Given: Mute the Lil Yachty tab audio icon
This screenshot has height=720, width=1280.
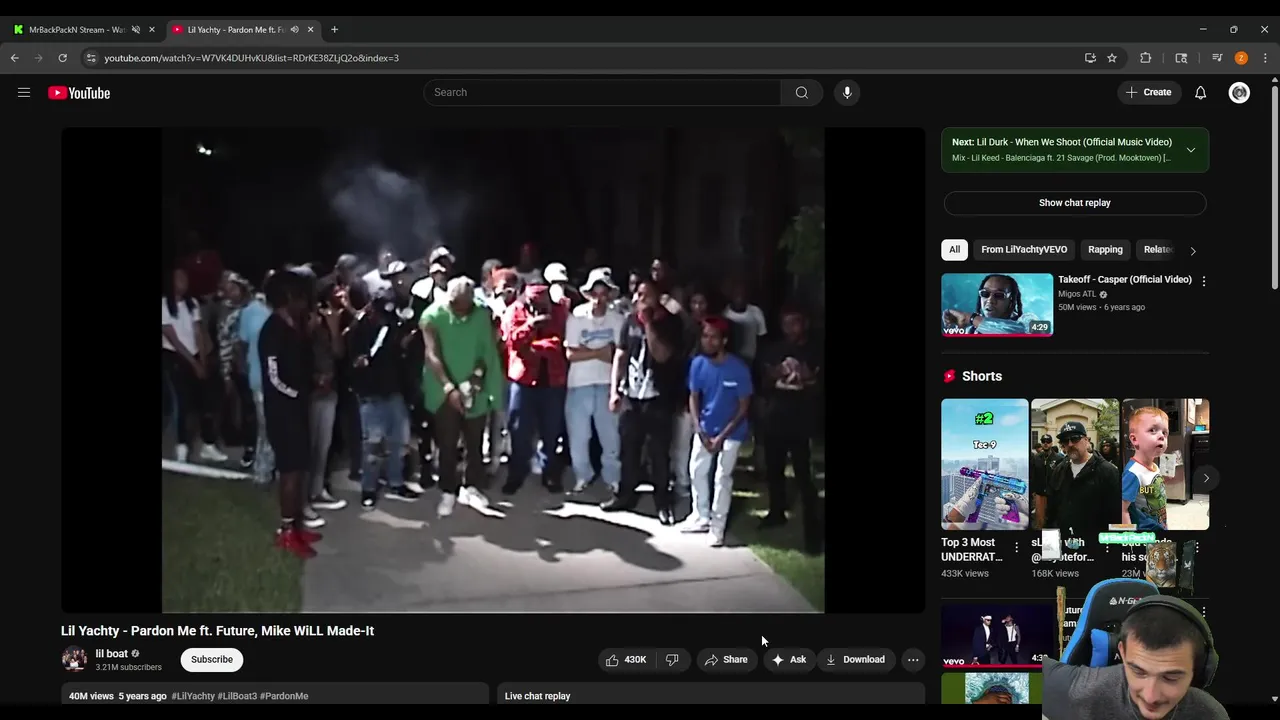Looking at the screenshot, I should pyautogui.click(x=294, y=29).
